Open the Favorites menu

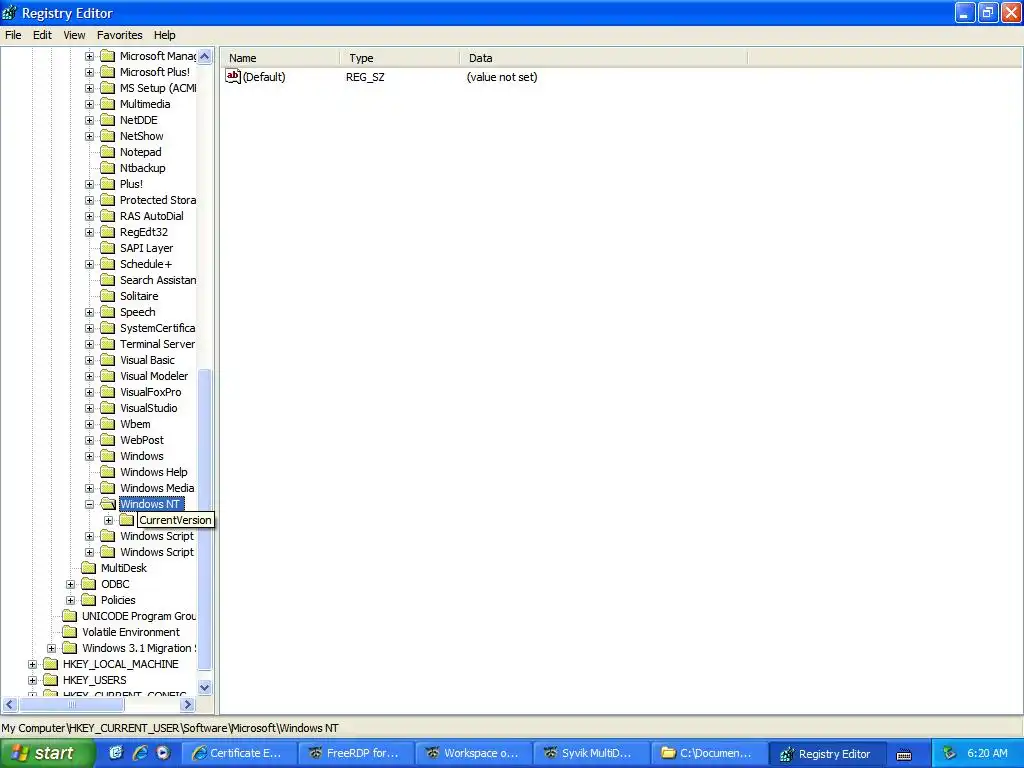[x=120, y=35]
